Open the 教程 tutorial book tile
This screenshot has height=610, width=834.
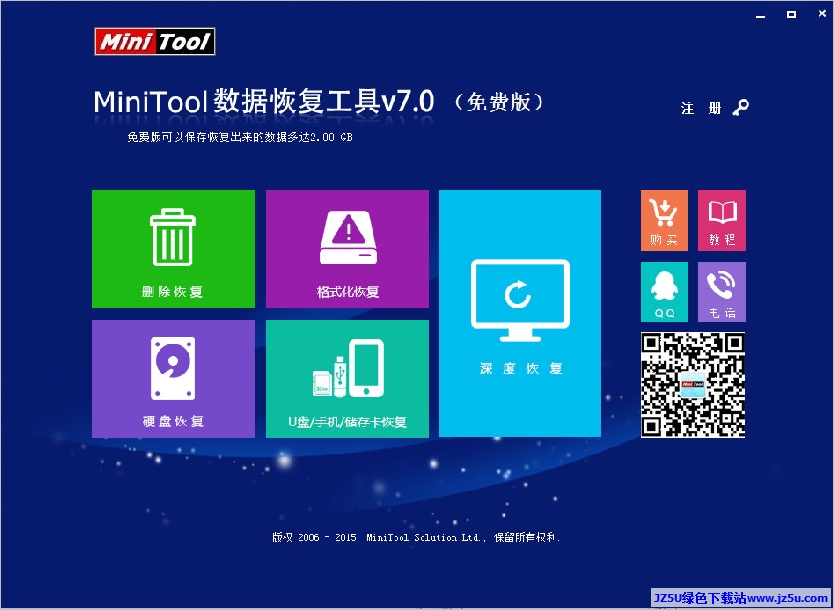[722, 220]
